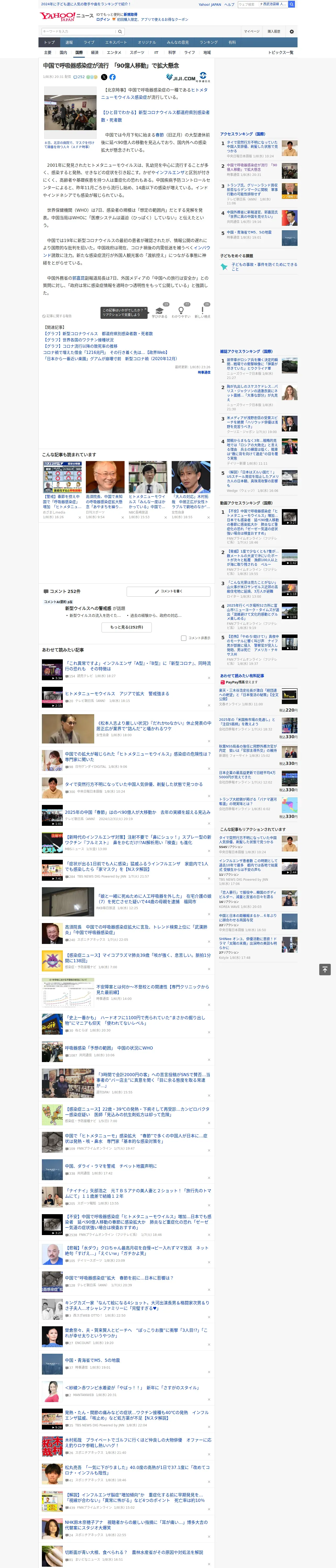
Task: Share the article on Facebook
Action: tap(112, 77)
